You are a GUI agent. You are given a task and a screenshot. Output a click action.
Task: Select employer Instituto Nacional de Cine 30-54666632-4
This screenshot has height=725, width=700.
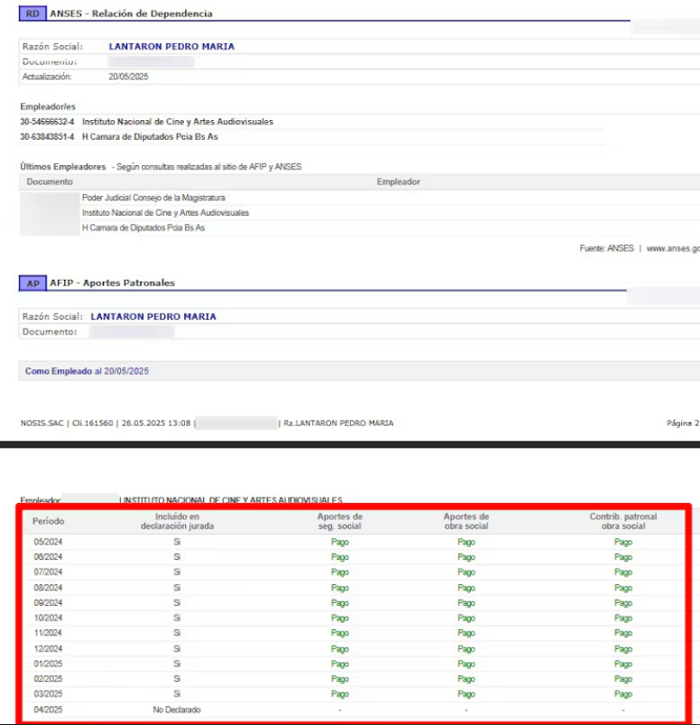(147, 122)
